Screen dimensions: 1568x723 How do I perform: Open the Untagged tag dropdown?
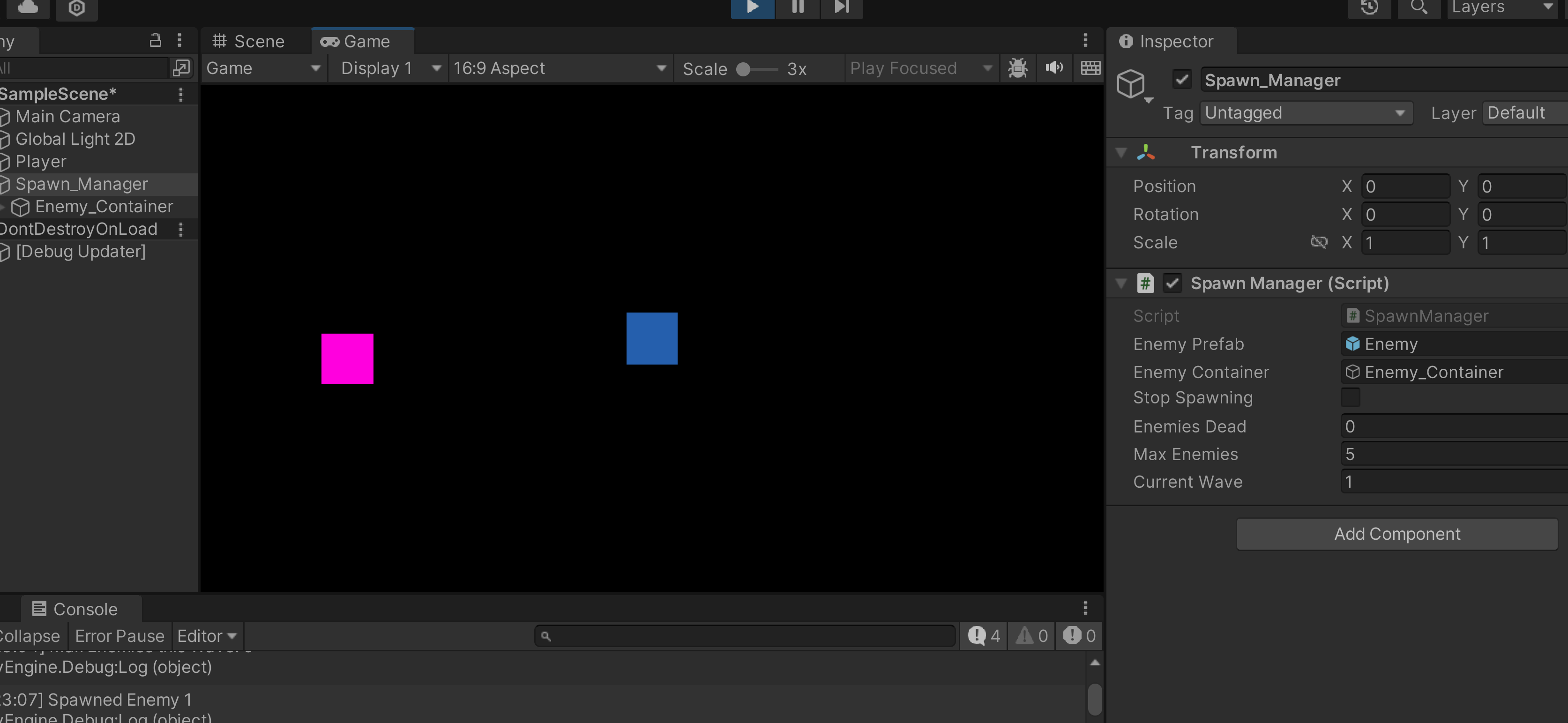(x=1305, y=112)
